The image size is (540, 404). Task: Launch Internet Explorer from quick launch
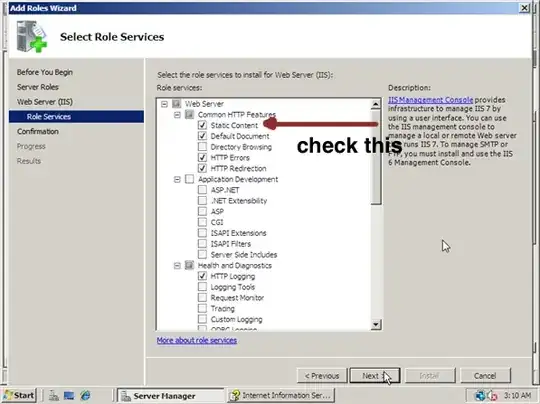85,395
